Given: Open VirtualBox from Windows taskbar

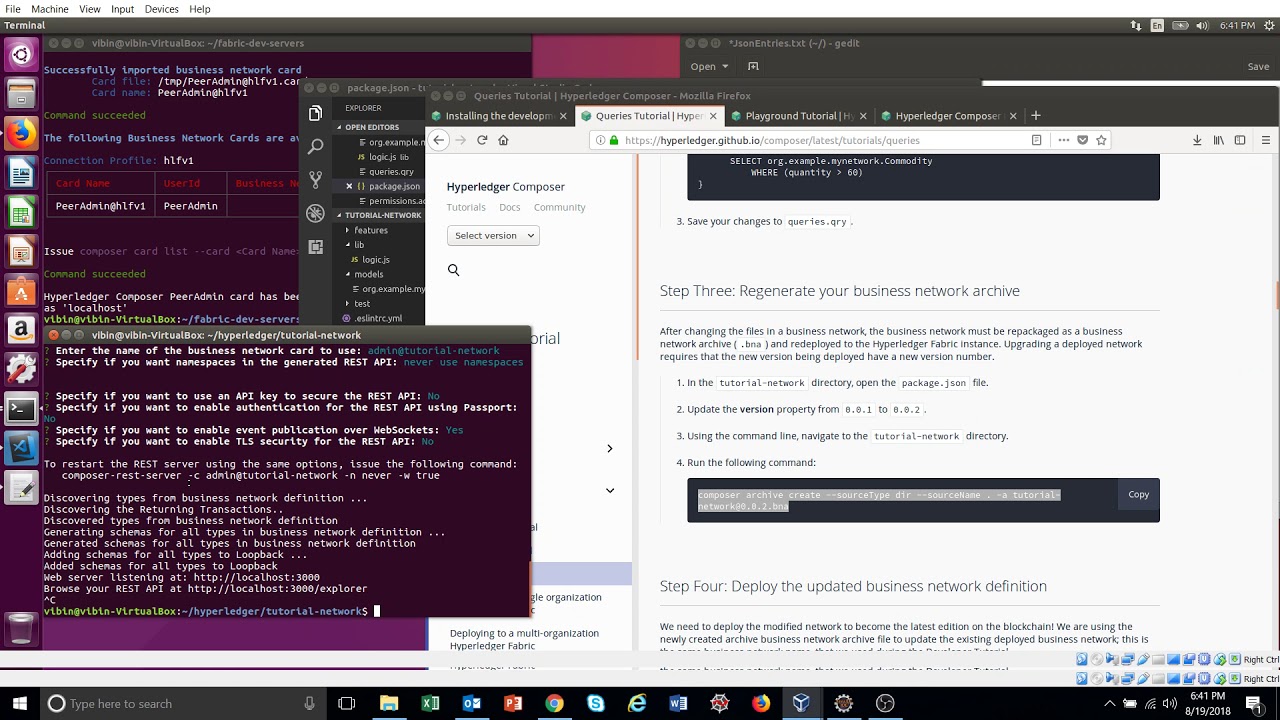Looking at the screenshot, I should [801, 703].
